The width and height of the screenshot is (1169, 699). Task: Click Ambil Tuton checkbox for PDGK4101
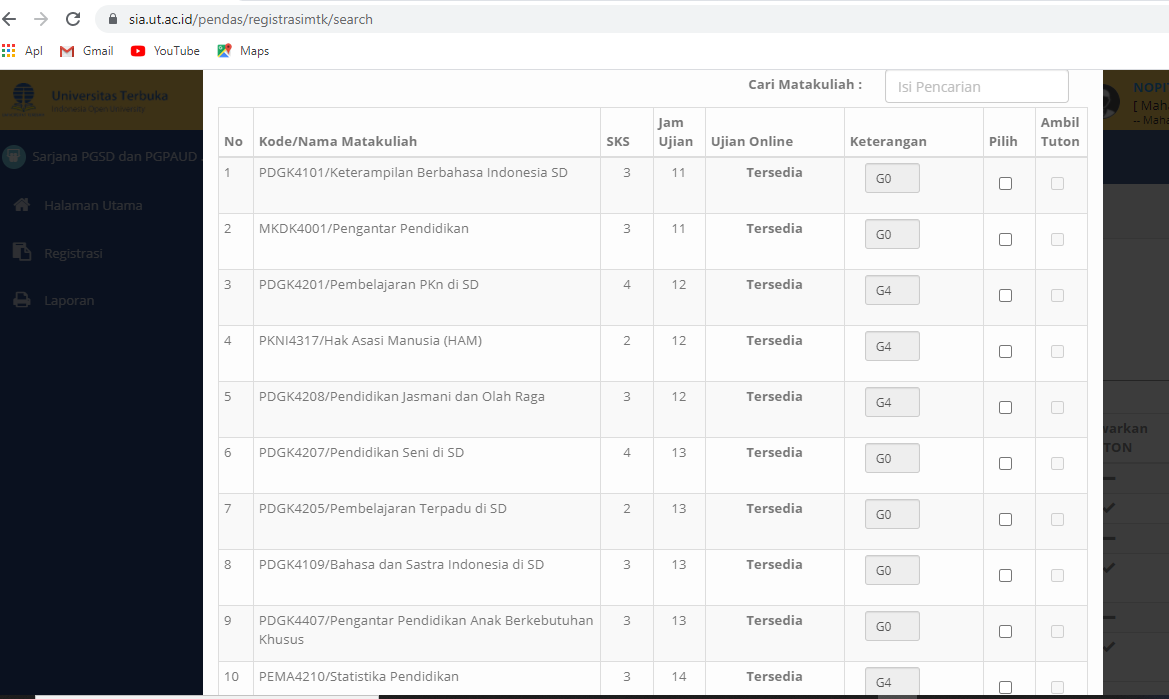tap(1057, 183)
